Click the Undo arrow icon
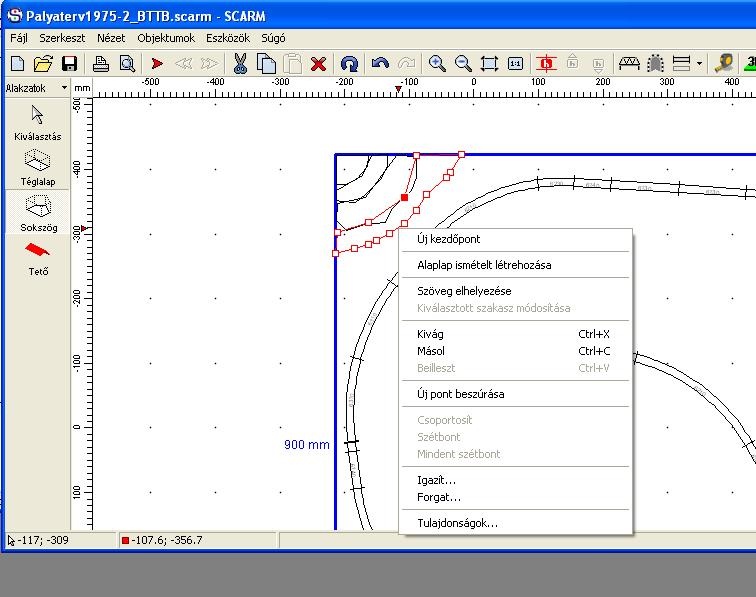The height and width of the screenshot is (597, 756). [380, 64]
